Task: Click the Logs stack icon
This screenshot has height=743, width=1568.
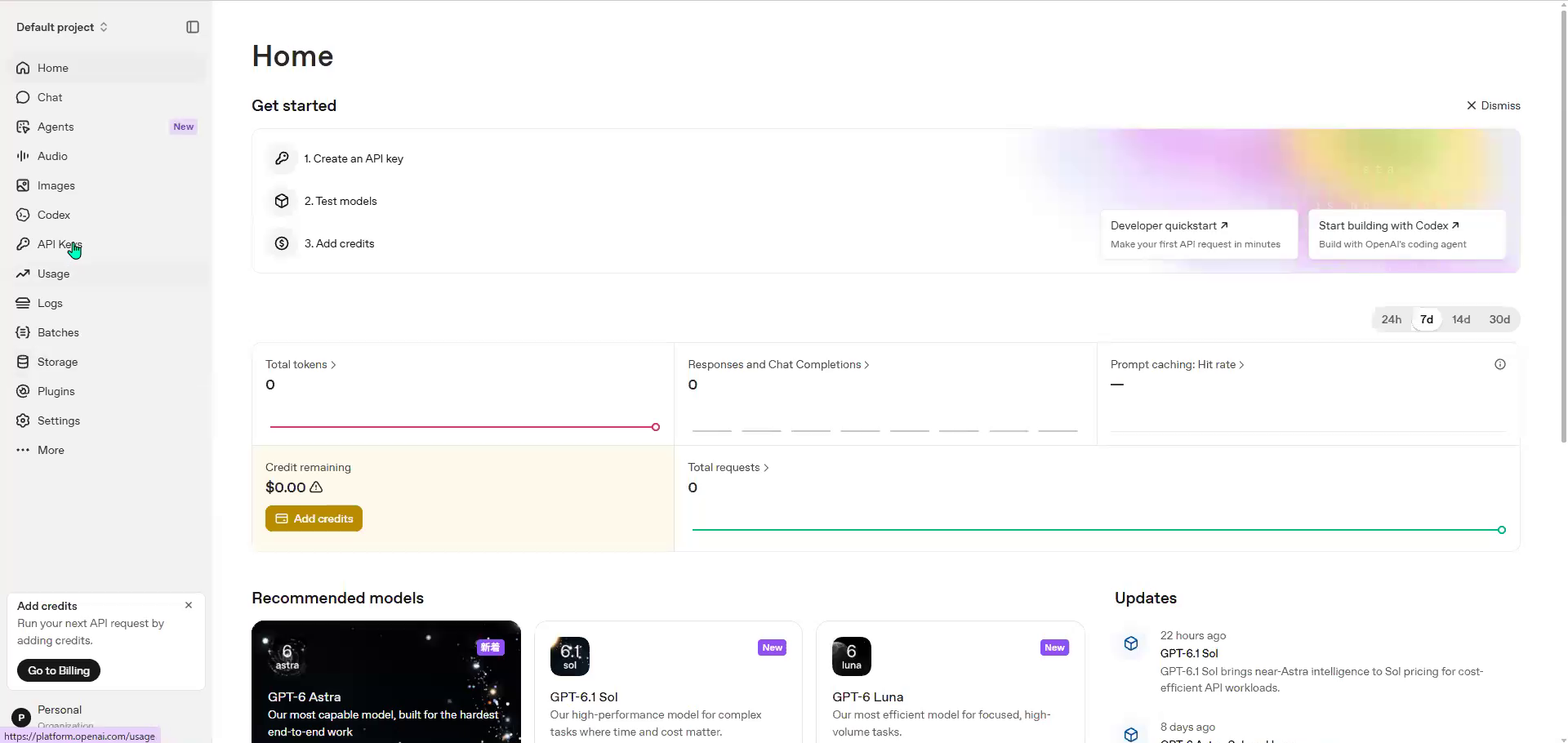Action: pos(23,303)
